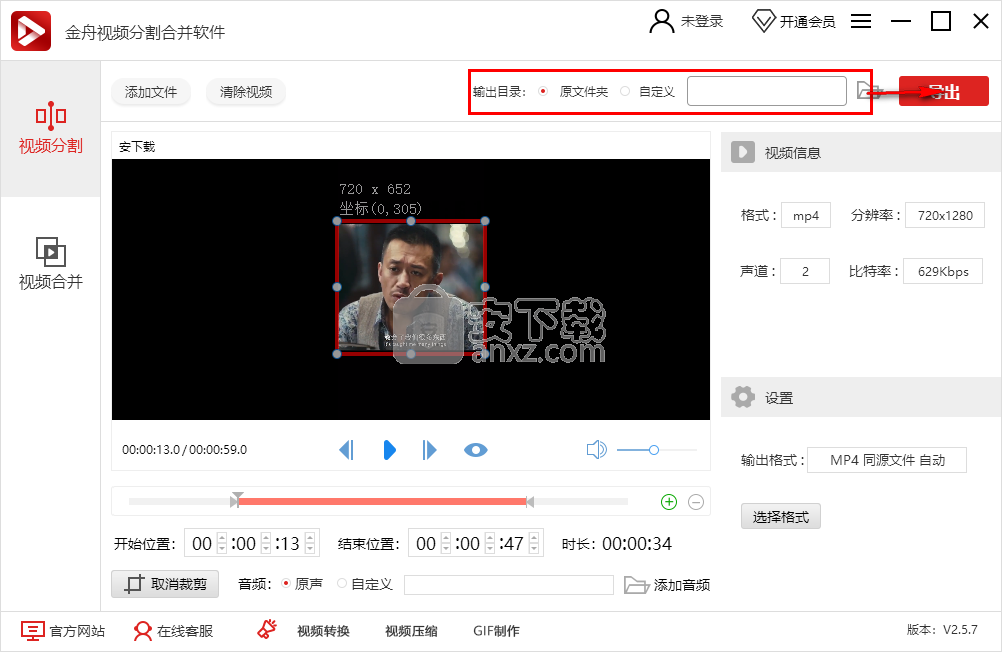Screen dimensions: 1002x652
Task: Decrease start position seconds stepper
Action: click(x=310, y=549)
